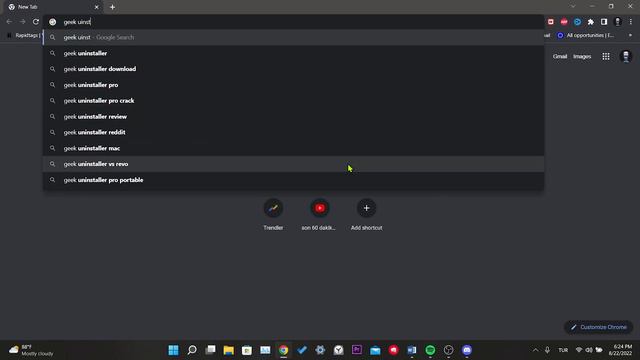Open the Mail app on the taskbar
The image size is (640, 360).
[375, 350]
